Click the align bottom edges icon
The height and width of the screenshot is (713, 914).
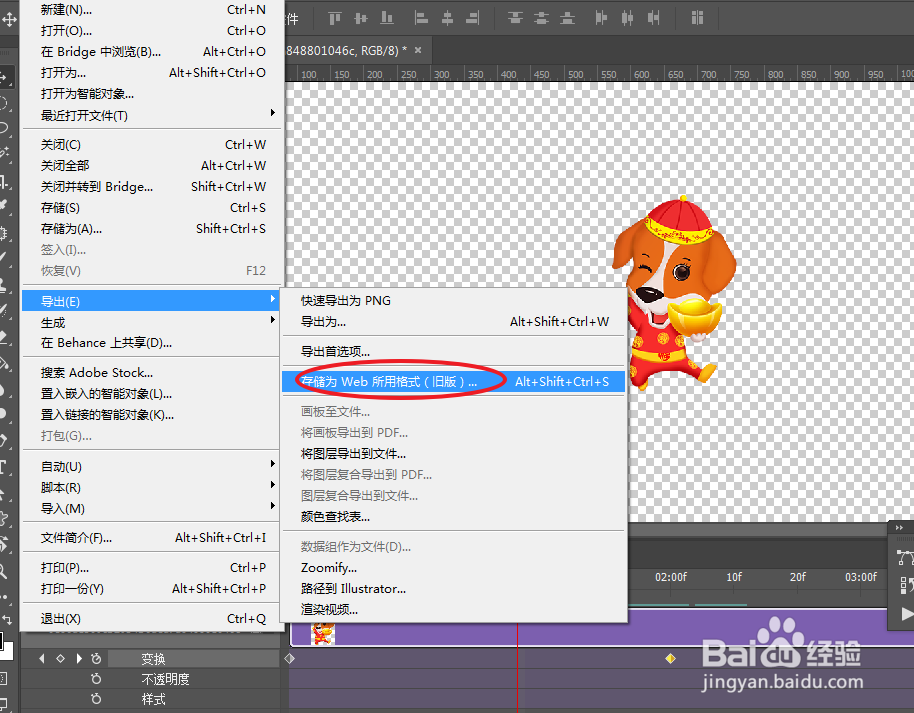click(387, 18)
